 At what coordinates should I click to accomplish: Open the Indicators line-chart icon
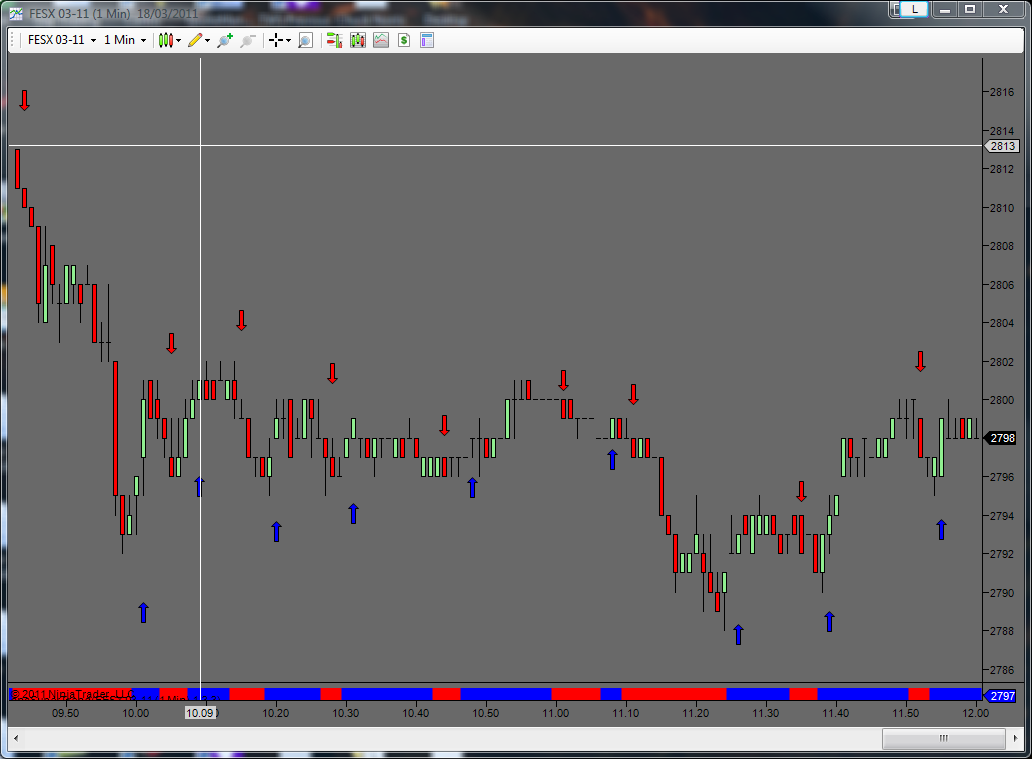point(381,40)
